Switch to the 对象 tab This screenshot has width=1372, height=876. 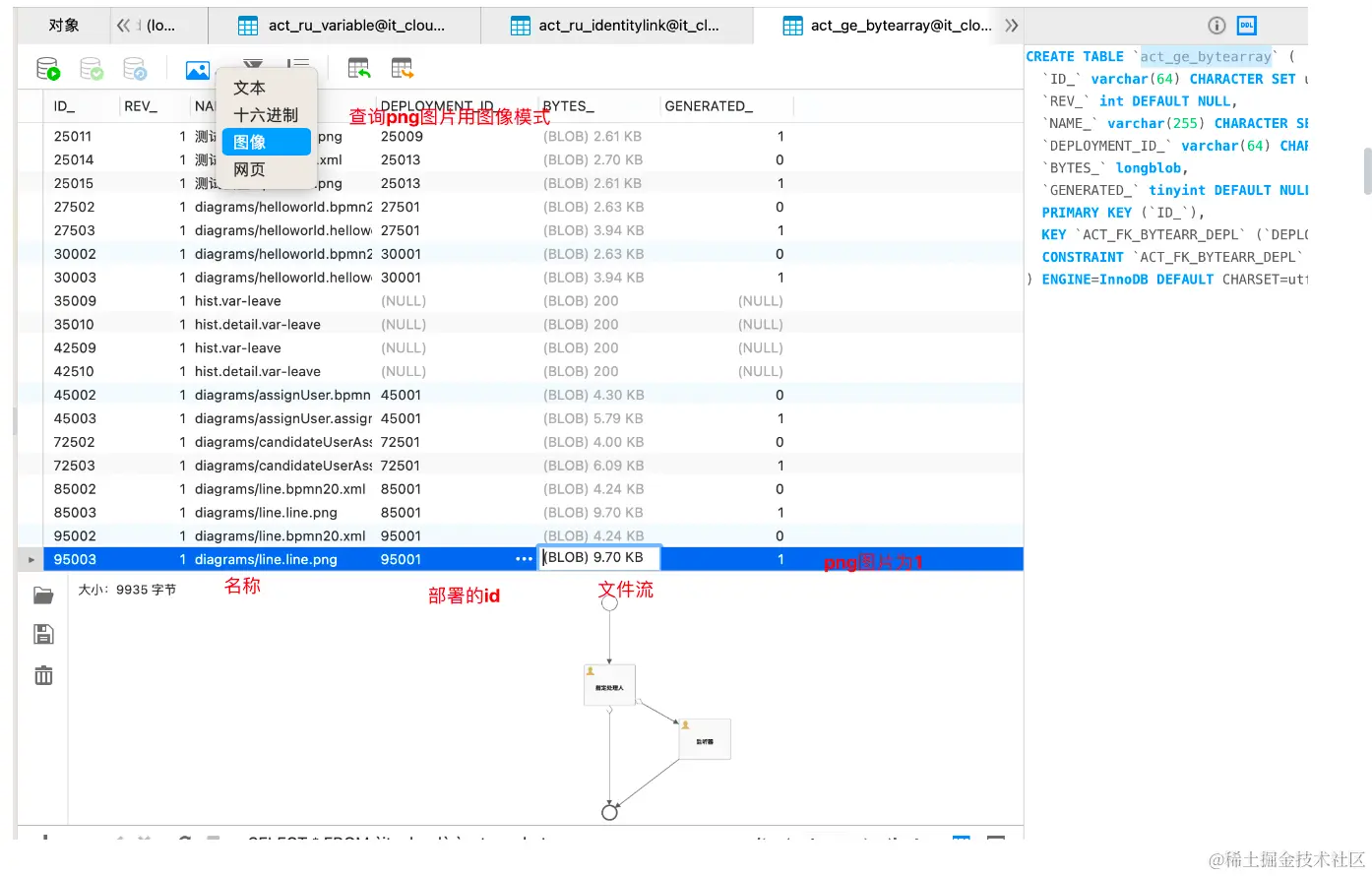64,26
